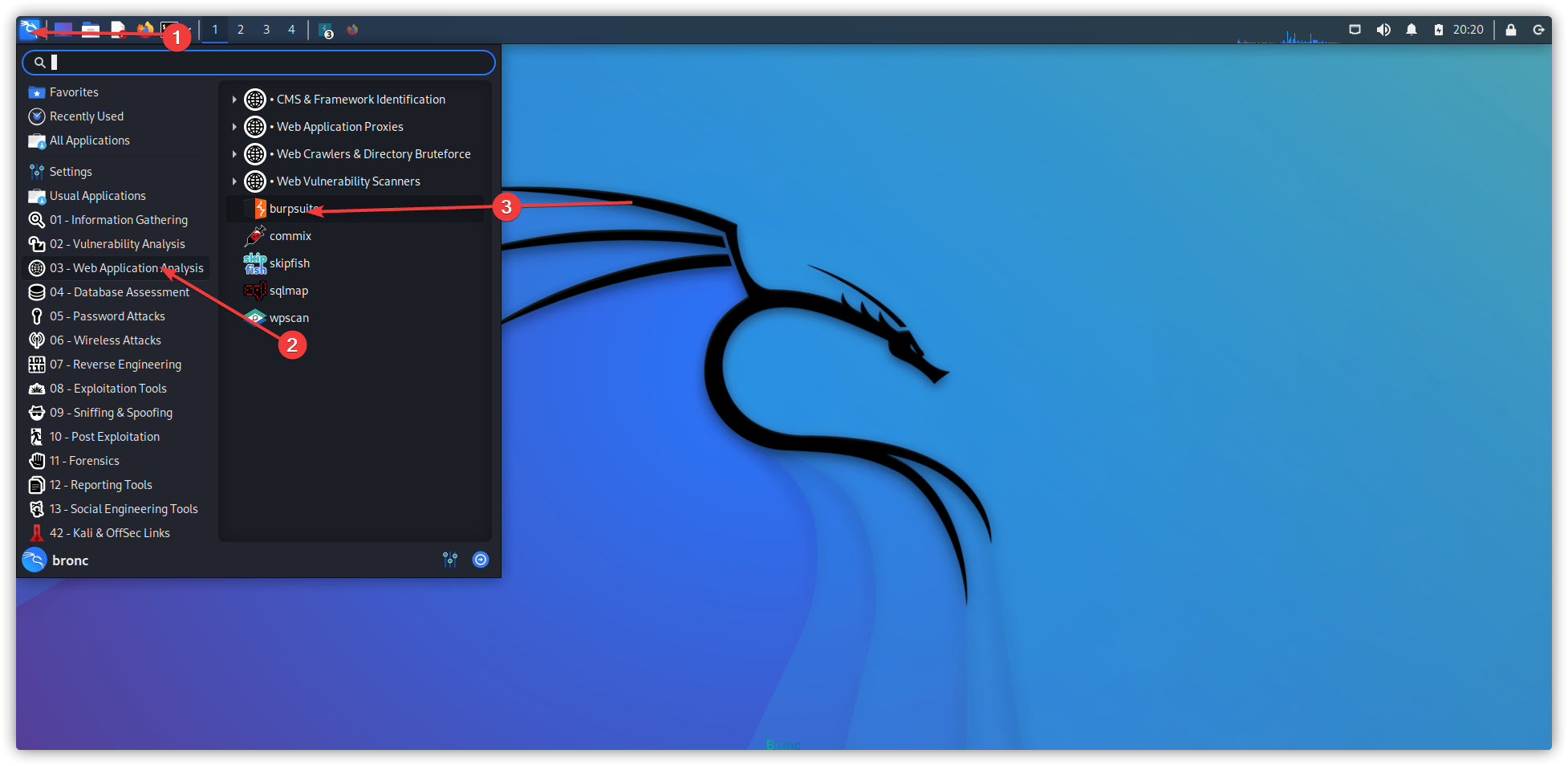Open the Settings category
Image resolution: width=1568 pixels, height=766 pixels.
coord(116,172)
